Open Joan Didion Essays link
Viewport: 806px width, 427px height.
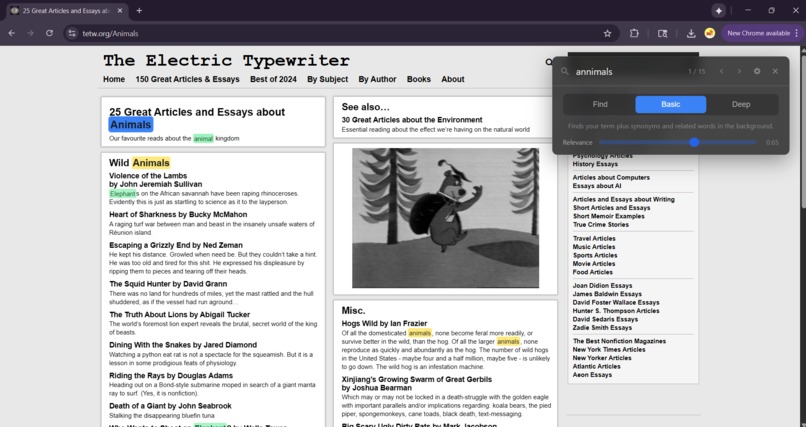coord(602,286)
